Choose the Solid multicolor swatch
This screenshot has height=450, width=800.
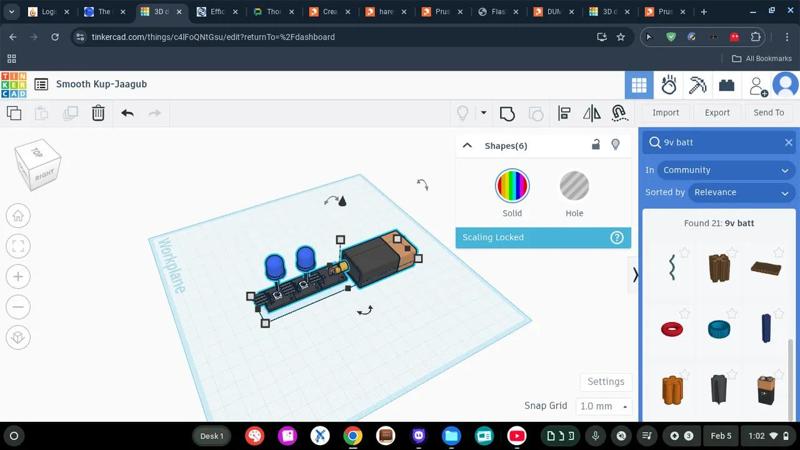point(512,186)
